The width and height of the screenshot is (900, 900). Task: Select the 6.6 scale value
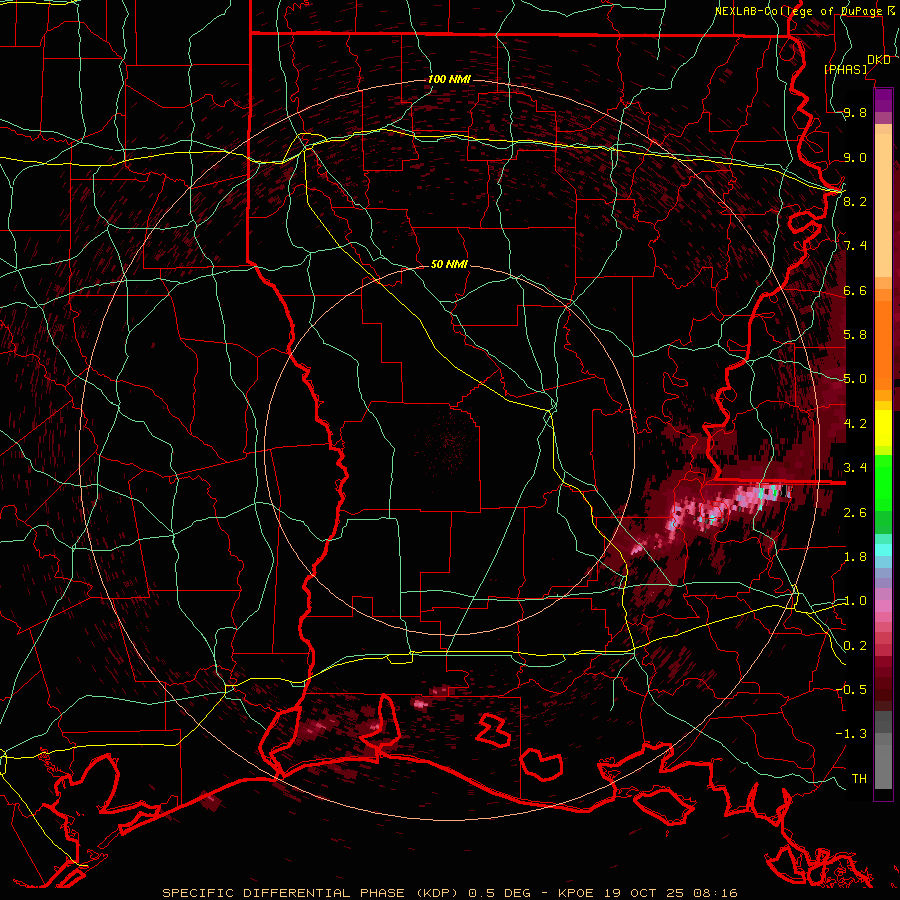click(x=855, y=290)
